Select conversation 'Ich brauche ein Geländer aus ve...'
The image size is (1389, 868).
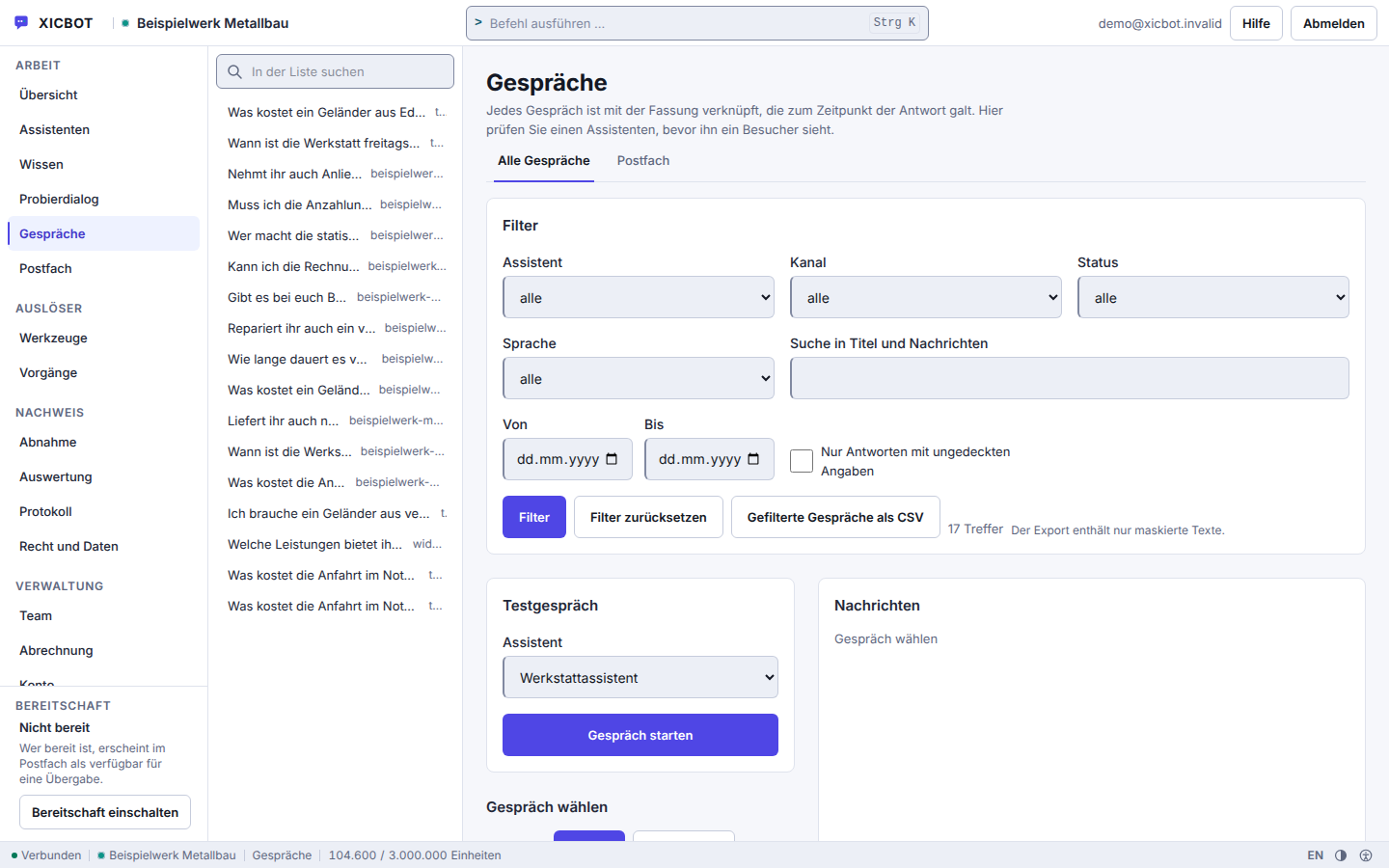[336, 513]
